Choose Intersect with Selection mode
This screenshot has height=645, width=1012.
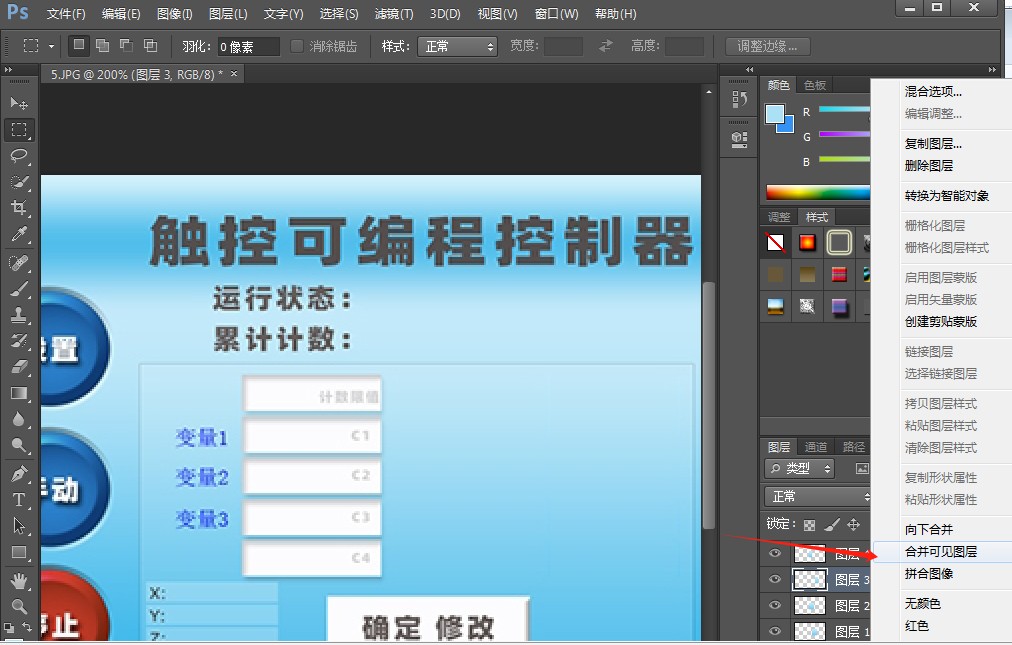click(150, 45)
